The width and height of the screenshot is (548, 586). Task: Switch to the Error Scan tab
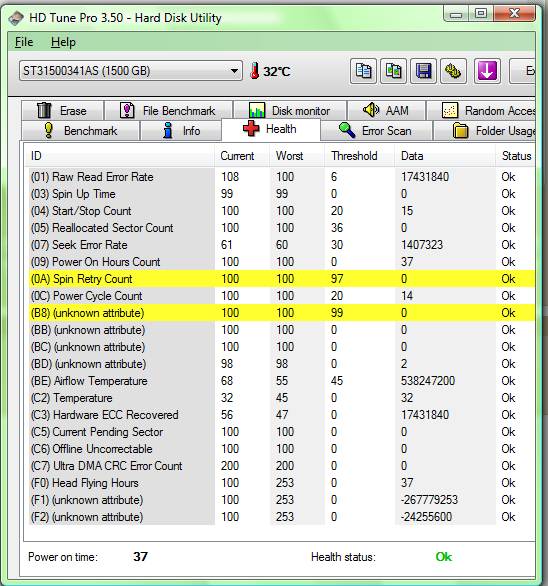pyautogui.click(x=376, y=131)
